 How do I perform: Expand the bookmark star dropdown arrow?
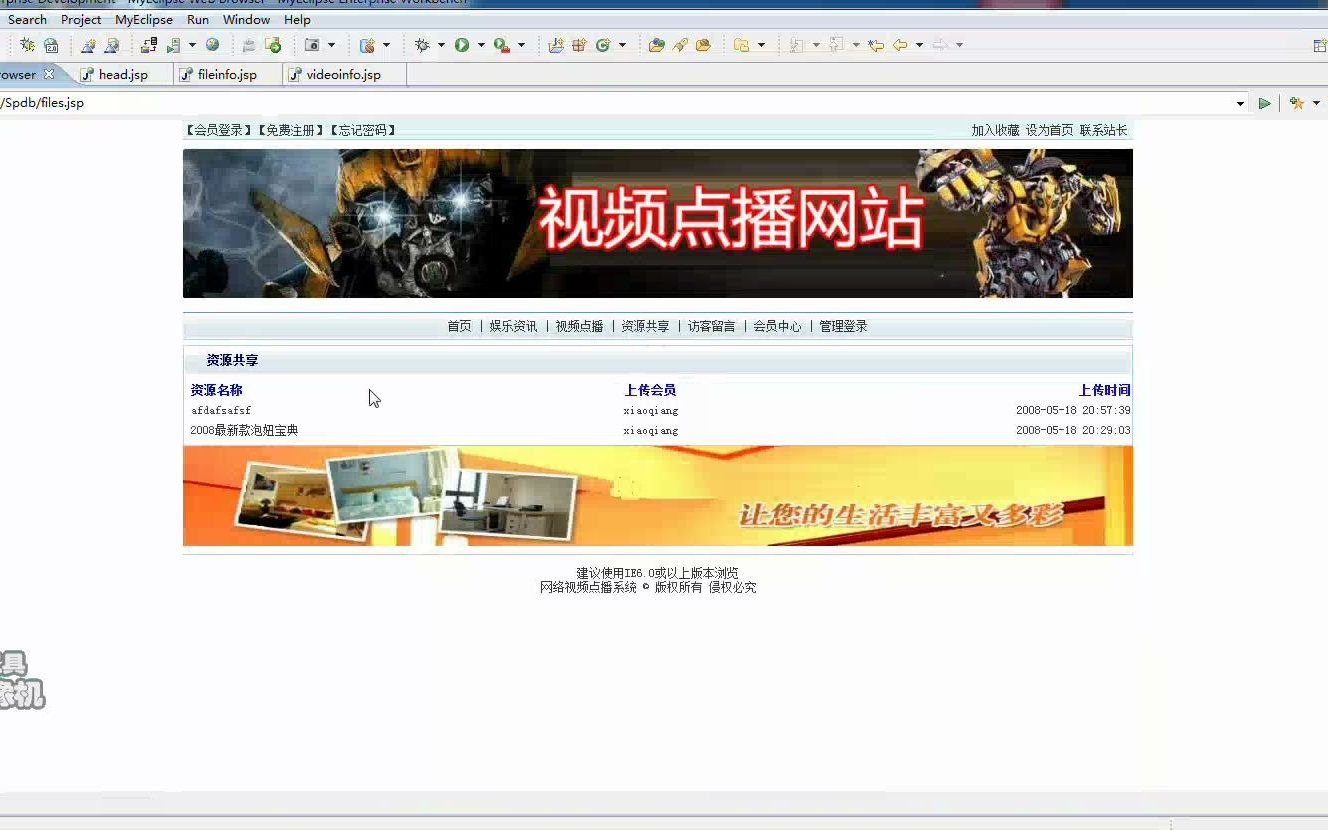1316,103
